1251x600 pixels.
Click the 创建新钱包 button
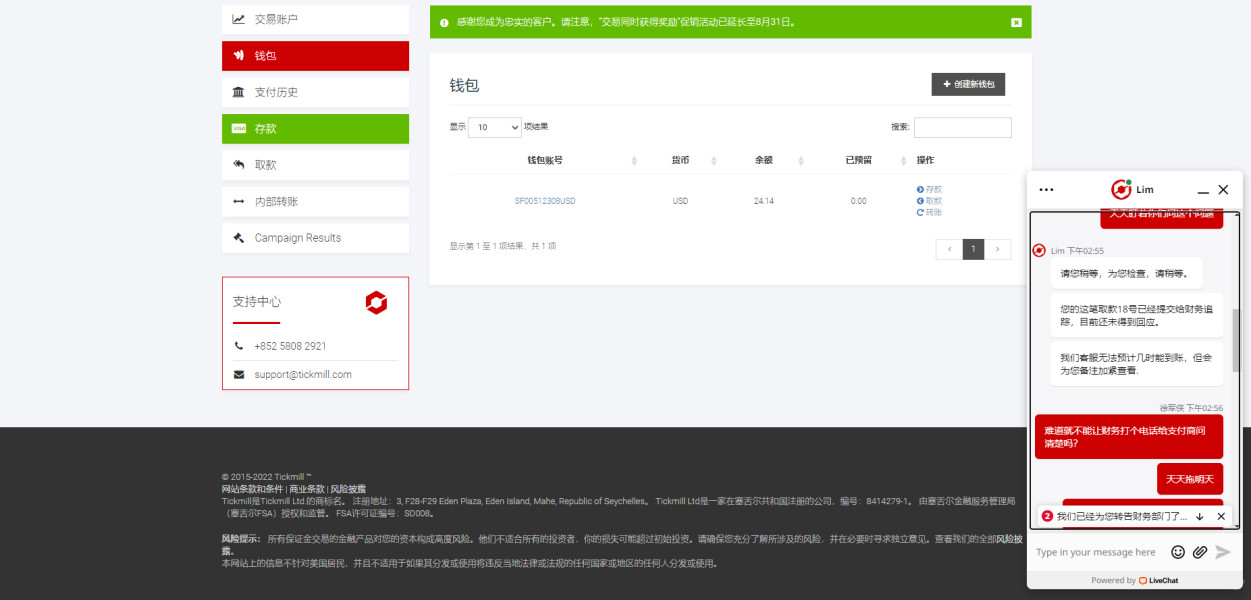[968, 85]
